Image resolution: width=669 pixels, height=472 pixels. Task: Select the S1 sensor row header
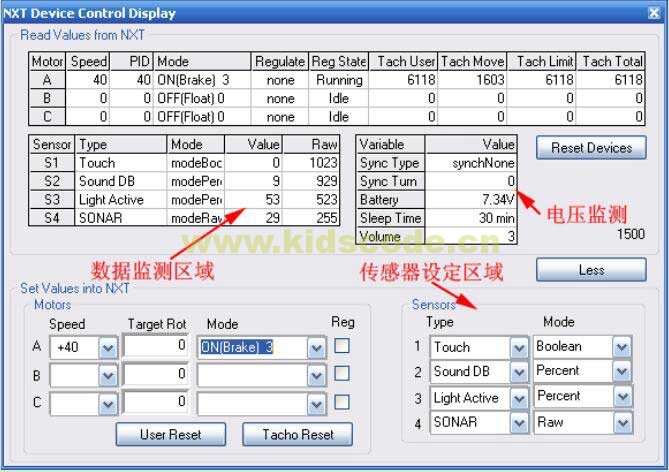[52, 163]
